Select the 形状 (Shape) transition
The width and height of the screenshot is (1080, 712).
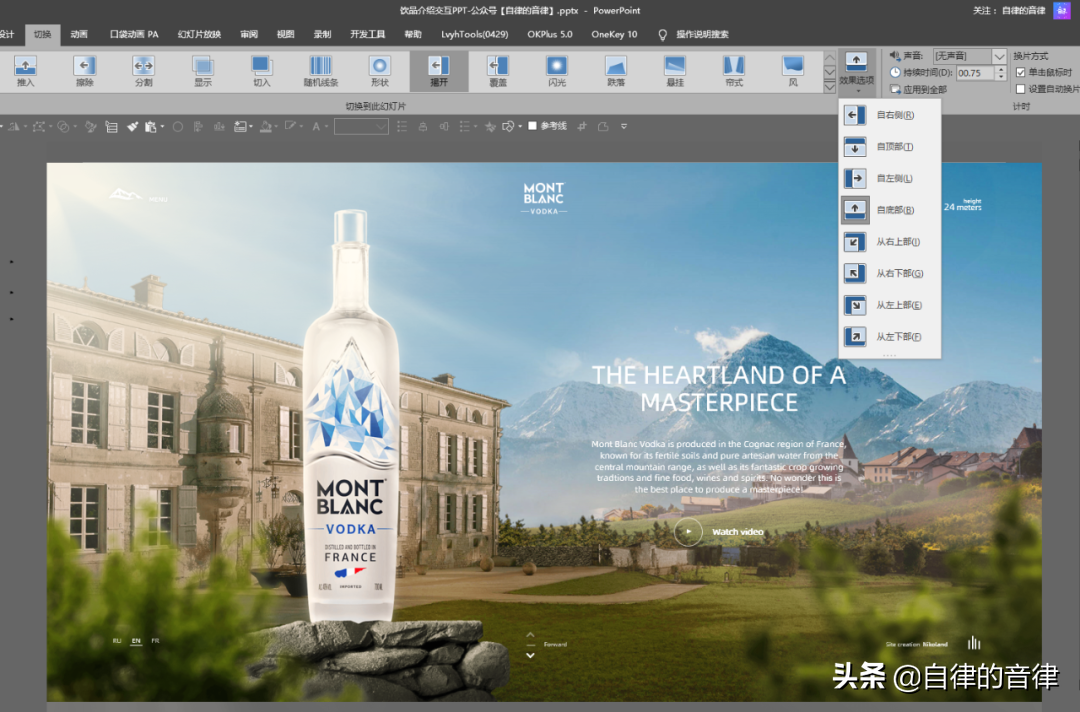click(380, 71)
